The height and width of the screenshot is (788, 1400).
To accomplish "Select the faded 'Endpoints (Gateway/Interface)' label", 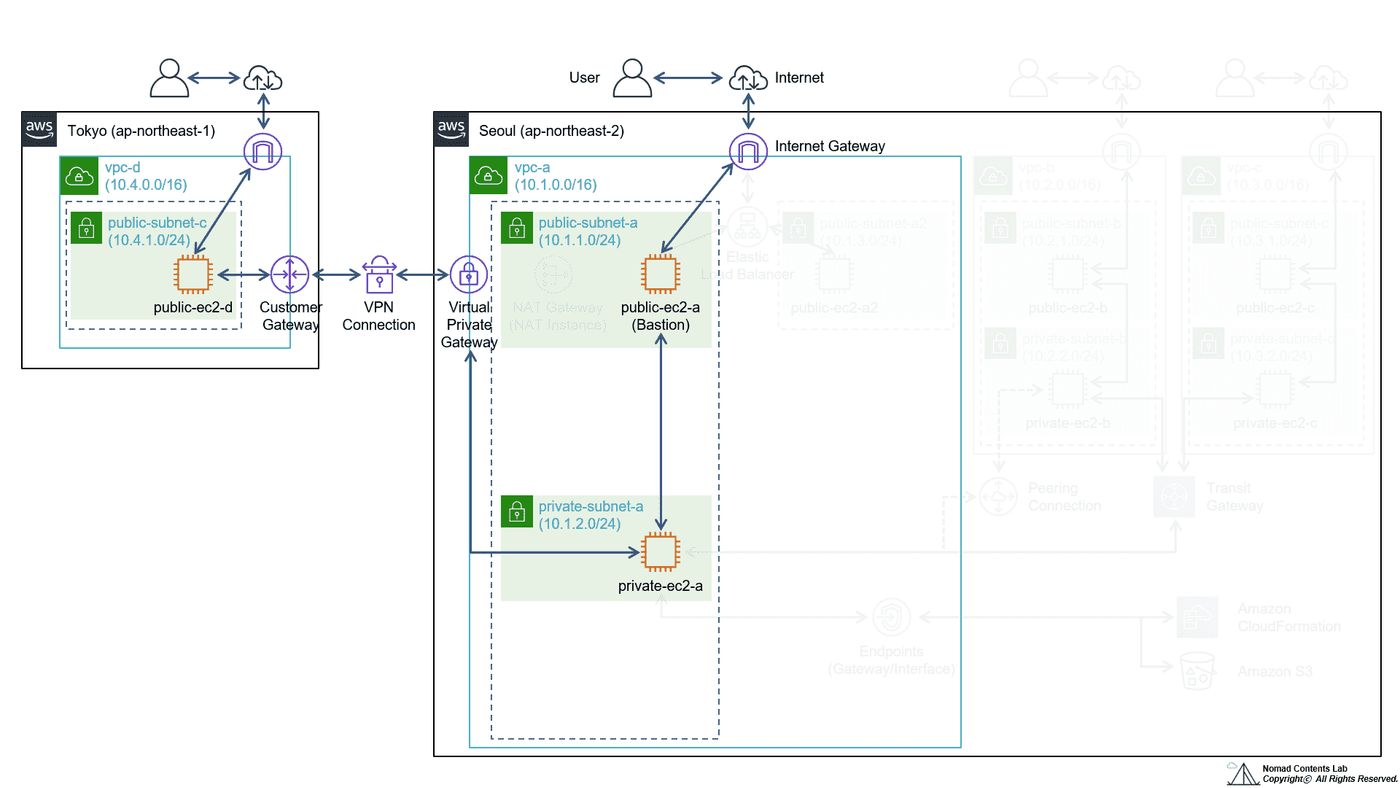I will [891, 660].
